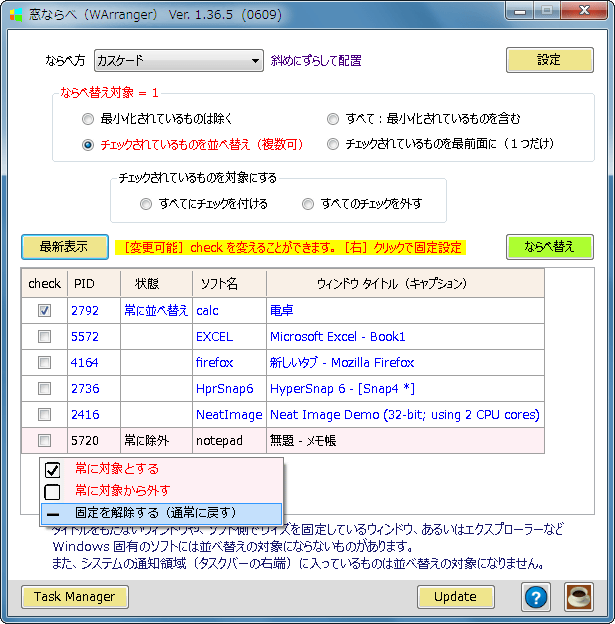The height and width of the screenshot is (624, 615).
Task: Click the 設定 button
Action: coord(550,60)
